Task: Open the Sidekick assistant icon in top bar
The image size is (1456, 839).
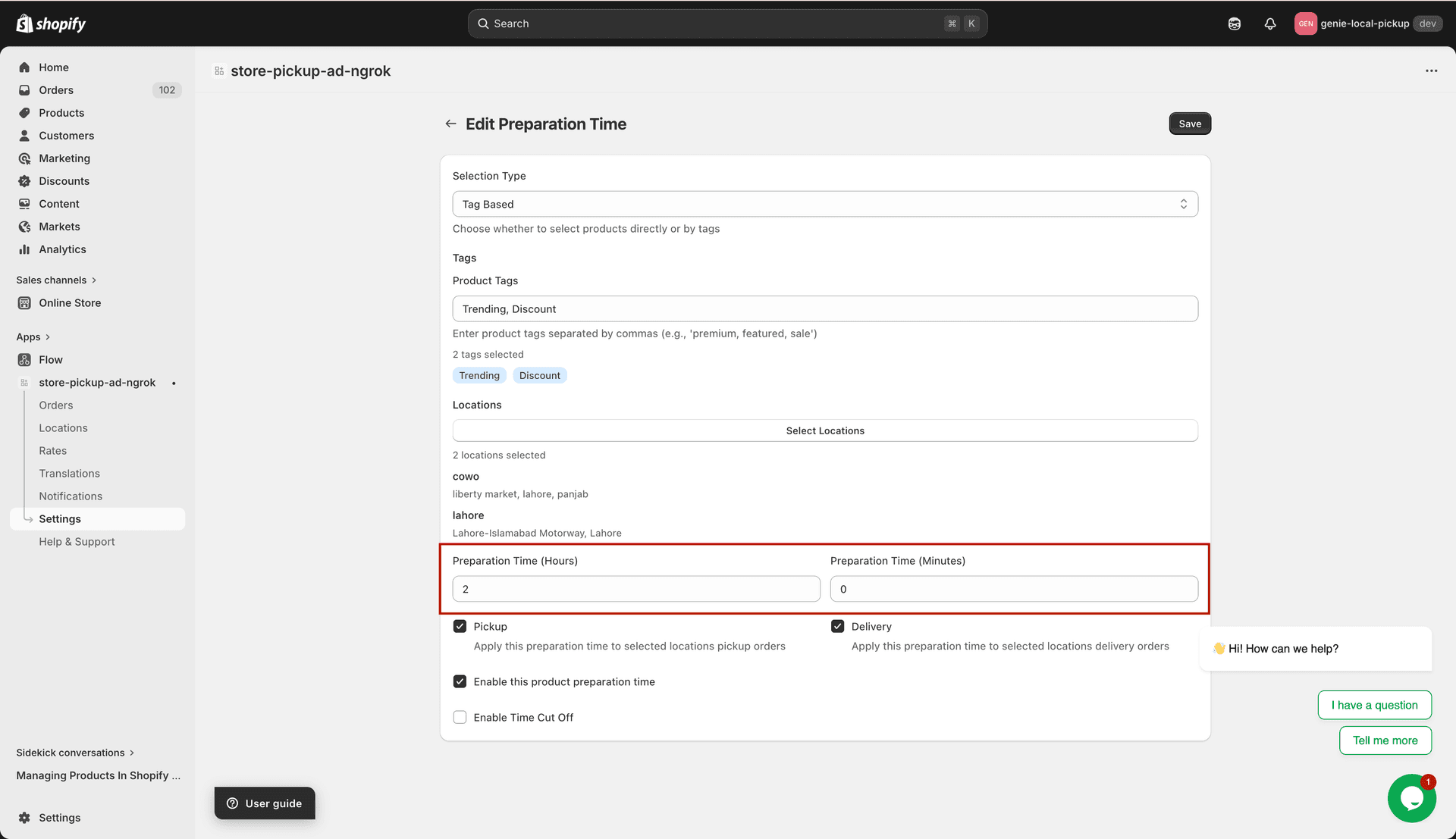Action: [x=1234, y=23]
